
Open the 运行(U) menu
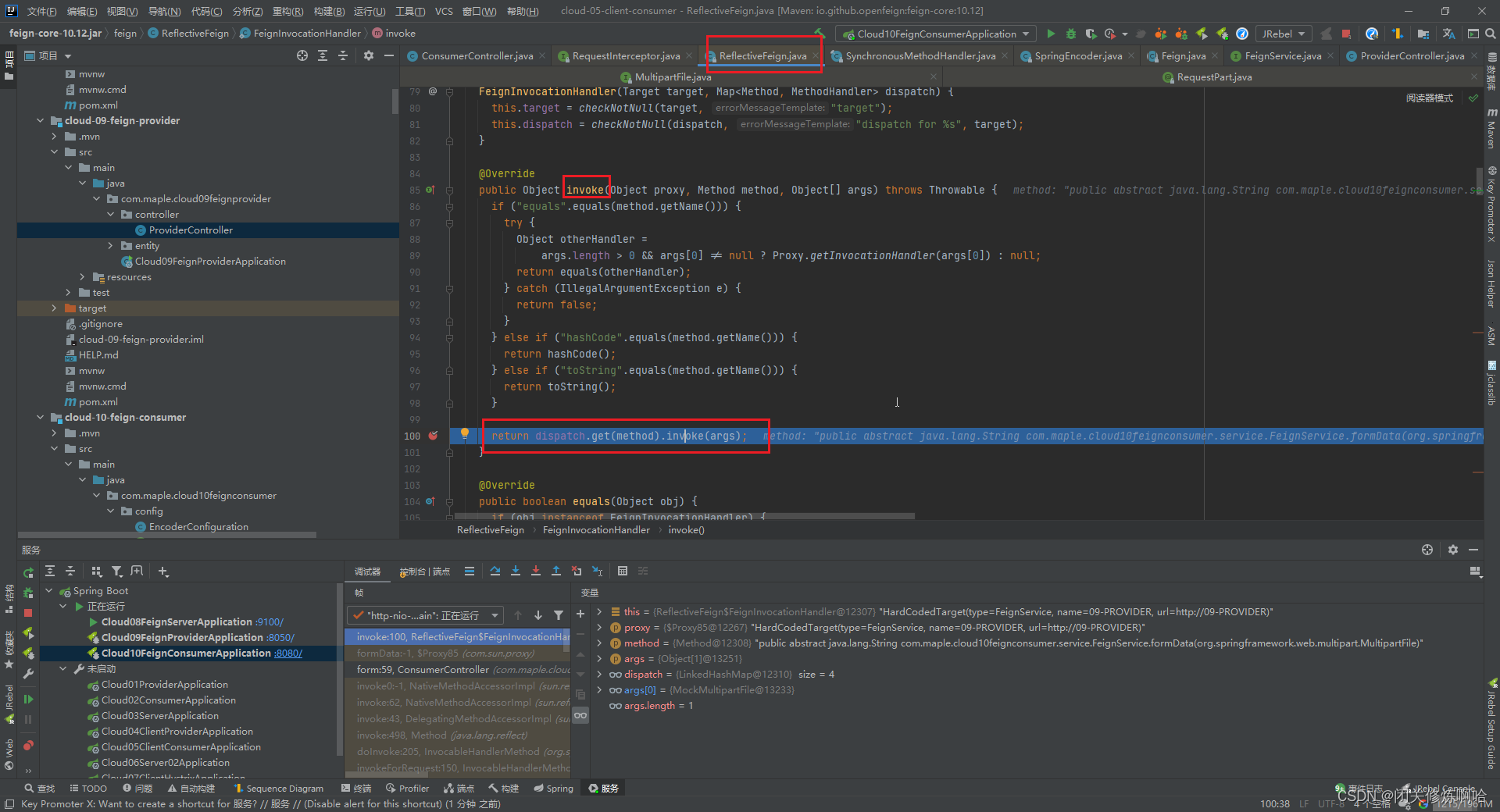pos(370,11)
